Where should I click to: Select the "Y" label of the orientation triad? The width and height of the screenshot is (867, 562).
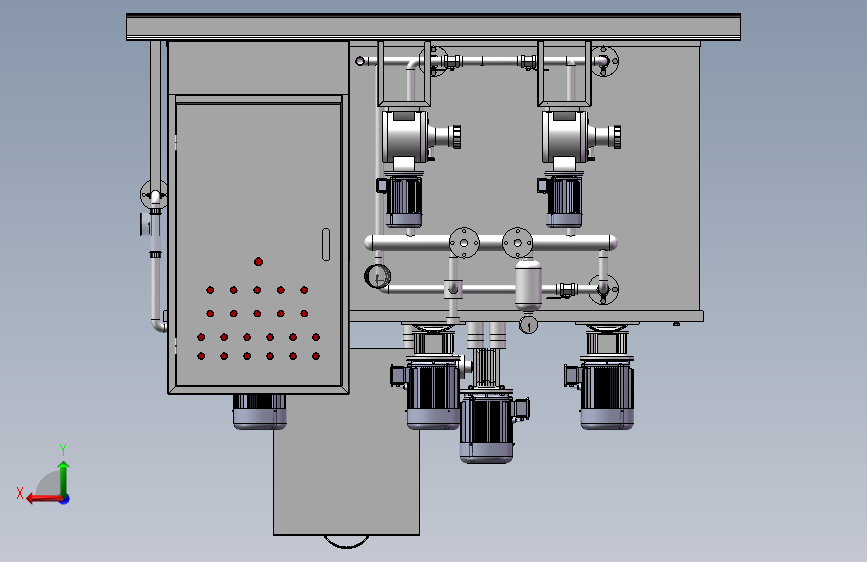click(63, 449)
